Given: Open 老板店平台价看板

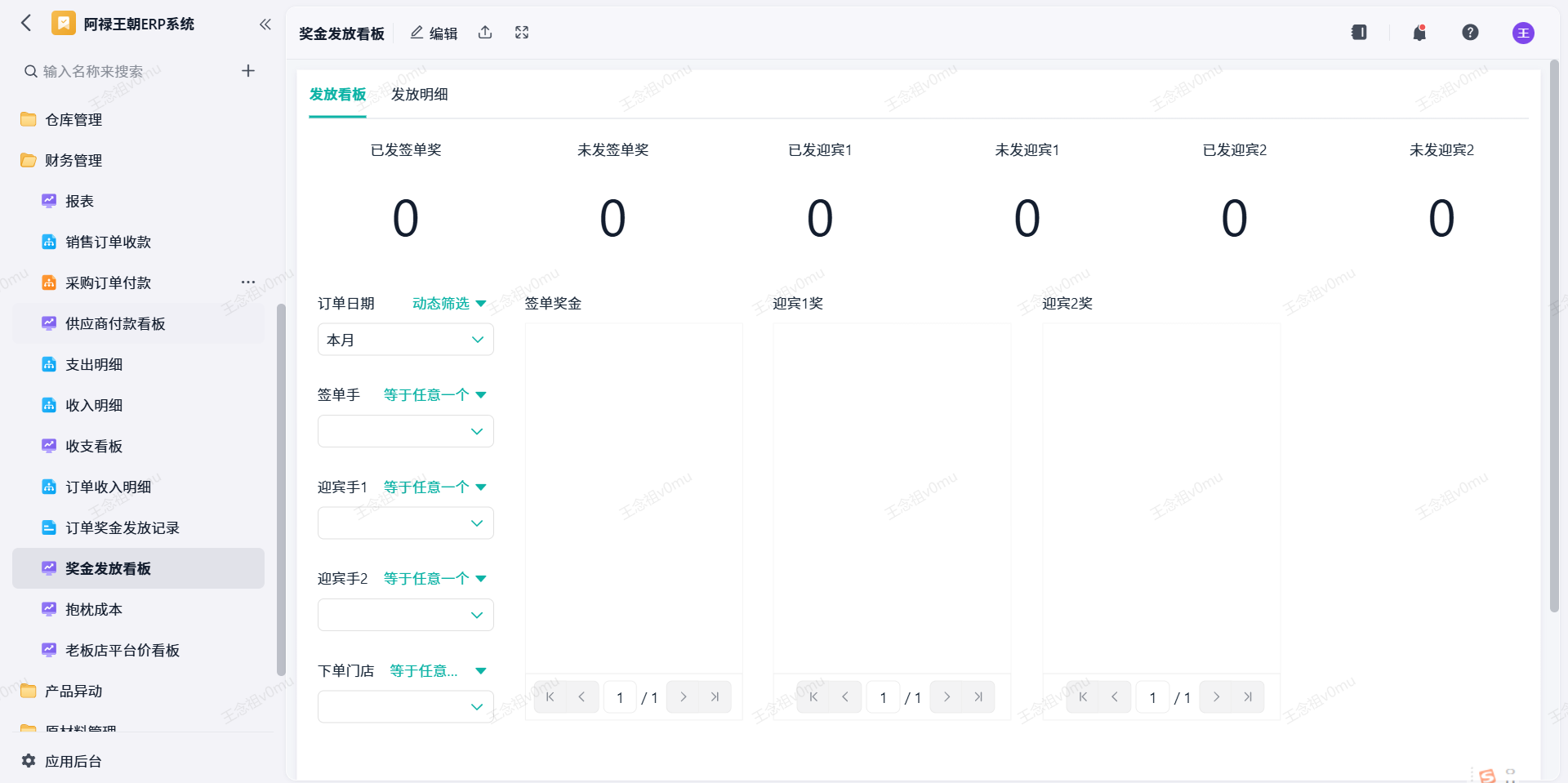Looking at the screenshot, I should click(x=138, y=650).
